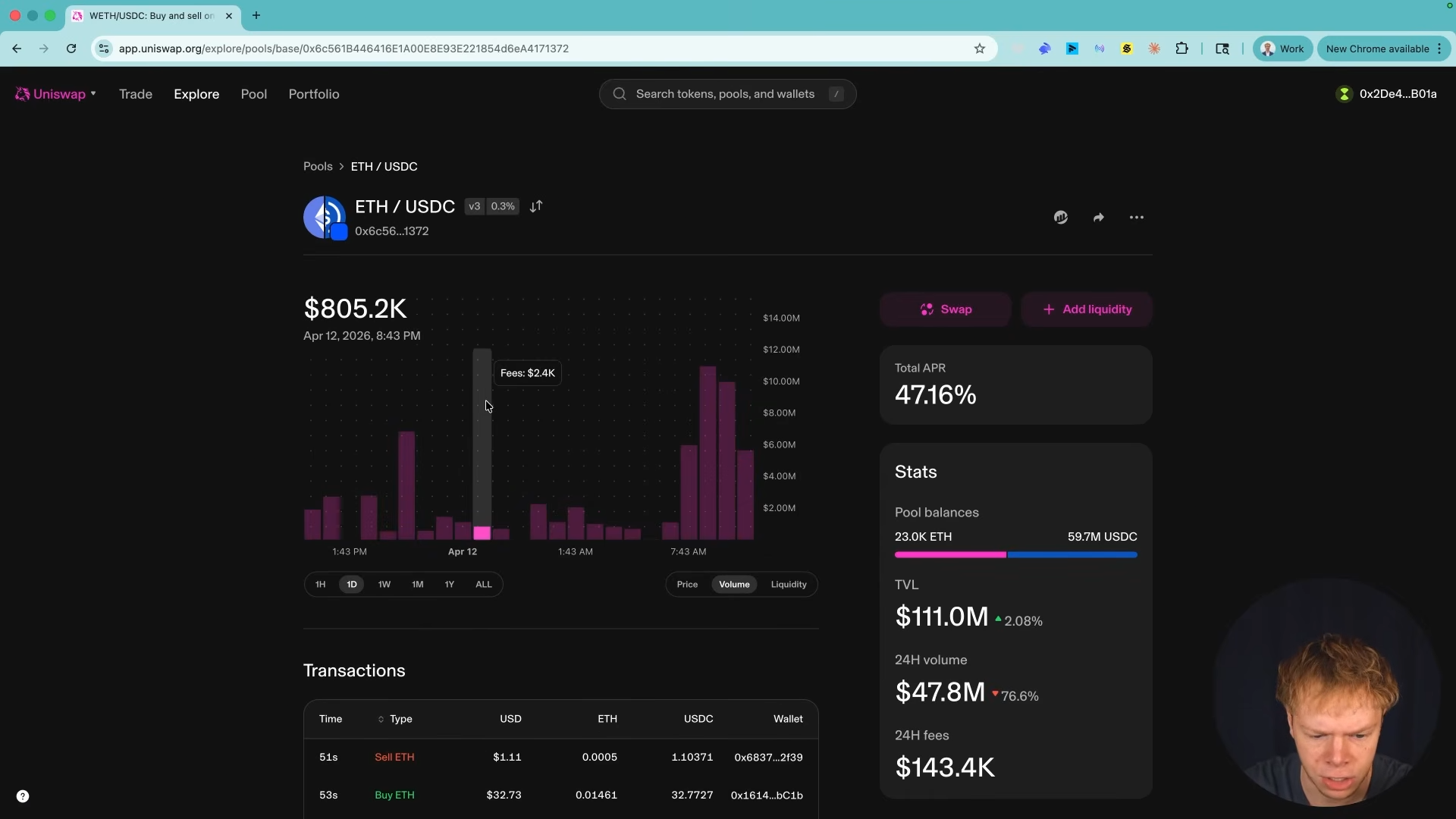Click the New Chrome available button
1456x819 pixels.
point(1384,49)
